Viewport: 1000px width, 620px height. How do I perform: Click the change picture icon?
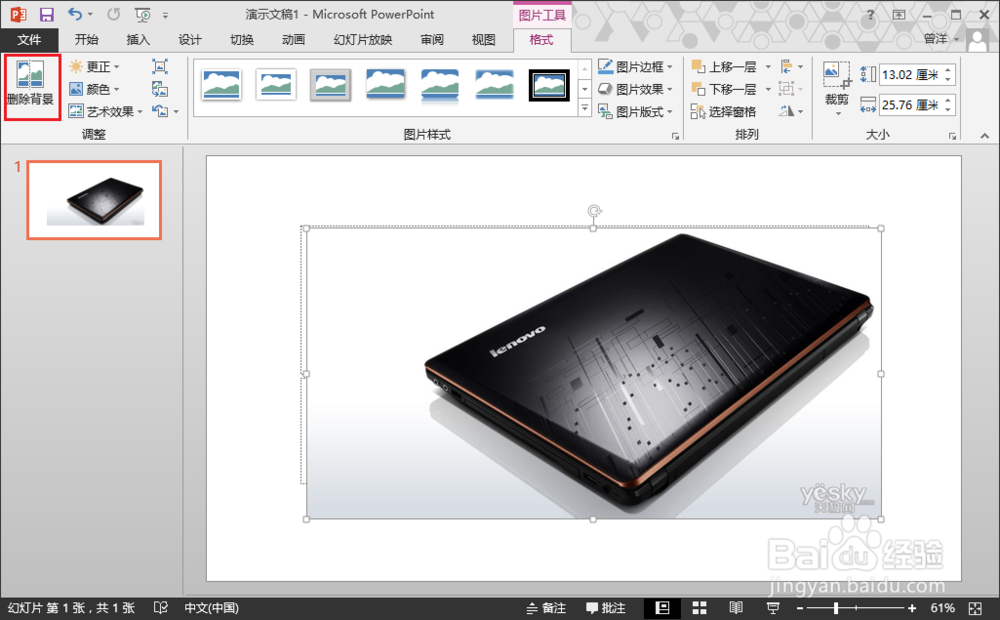tap(160, 89)
